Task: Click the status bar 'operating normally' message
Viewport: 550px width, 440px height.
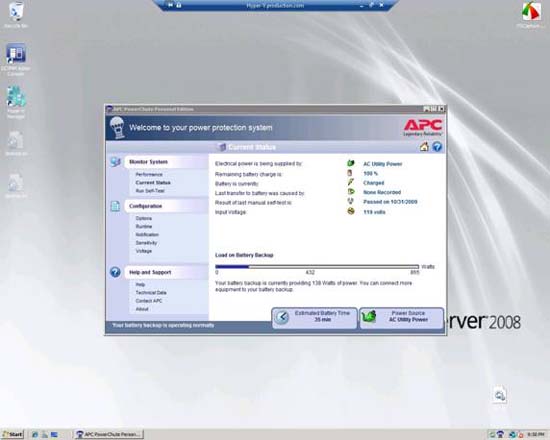Action: click(x=163, y=325)
